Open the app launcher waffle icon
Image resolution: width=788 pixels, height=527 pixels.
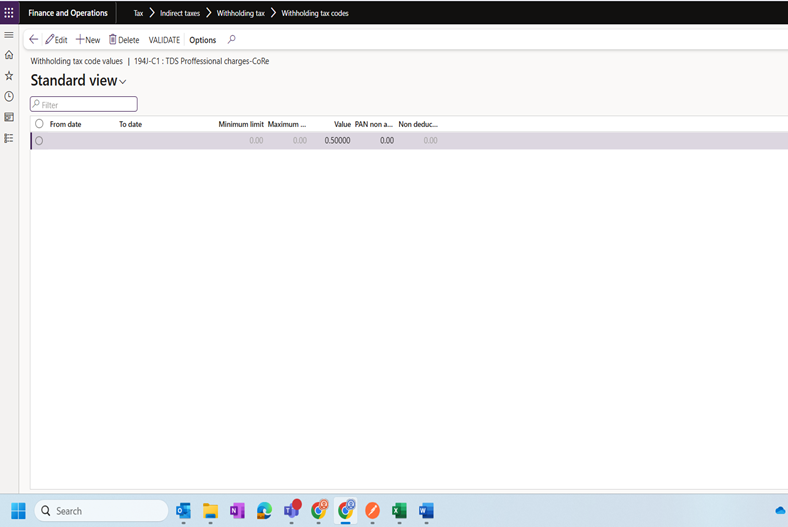click(9, 13)
